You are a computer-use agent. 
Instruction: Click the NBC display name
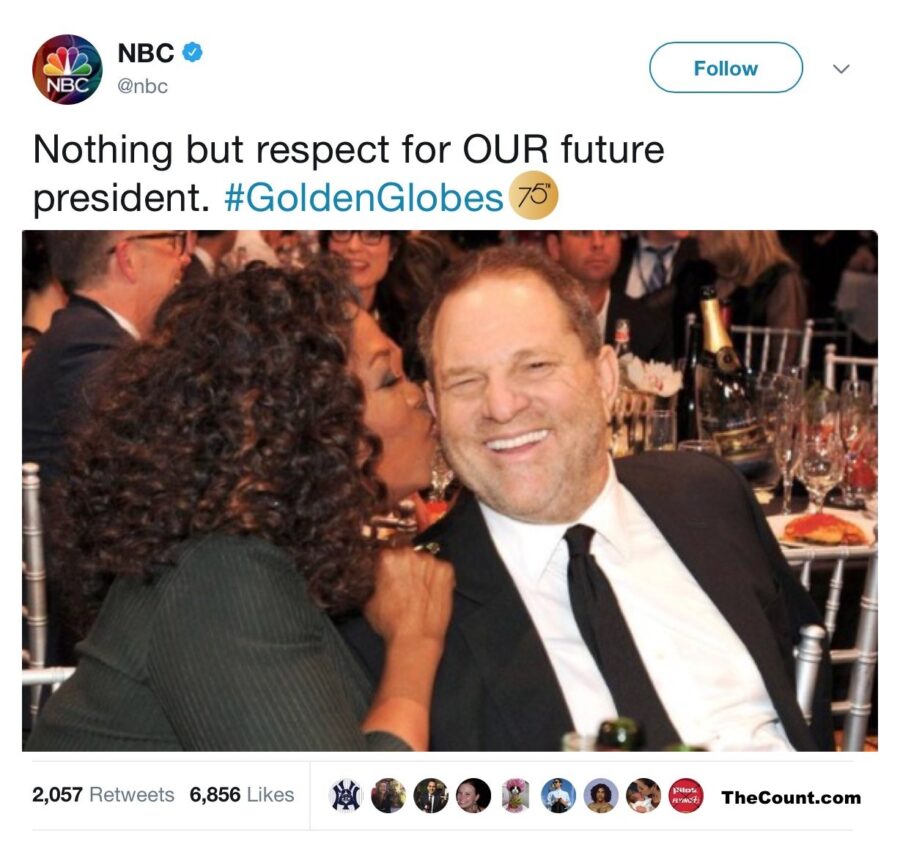tap(146, 54)
